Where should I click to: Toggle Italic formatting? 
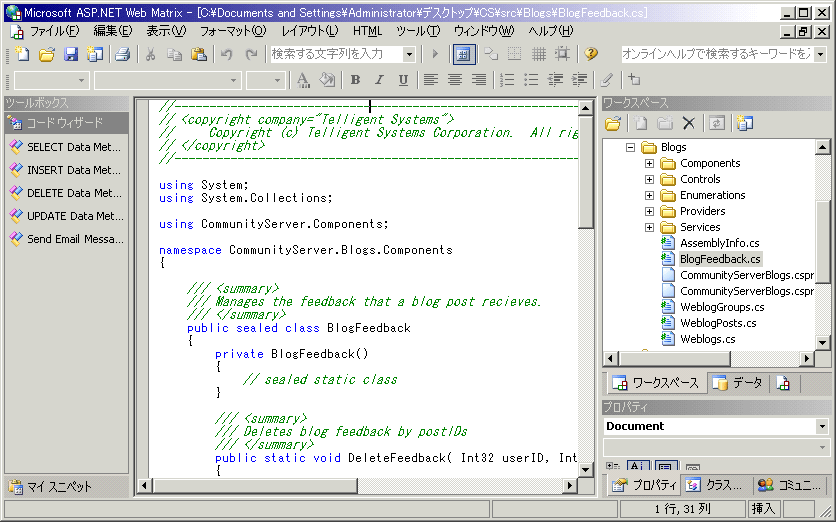click(379, 80)
